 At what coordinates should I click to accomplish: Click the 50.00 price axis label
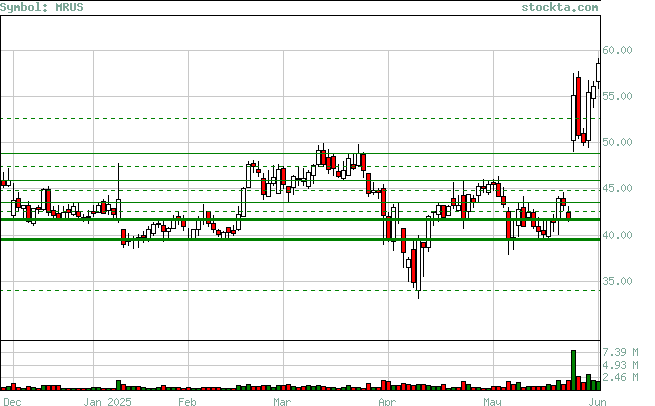pyautogui.click(x=617, y=142)
